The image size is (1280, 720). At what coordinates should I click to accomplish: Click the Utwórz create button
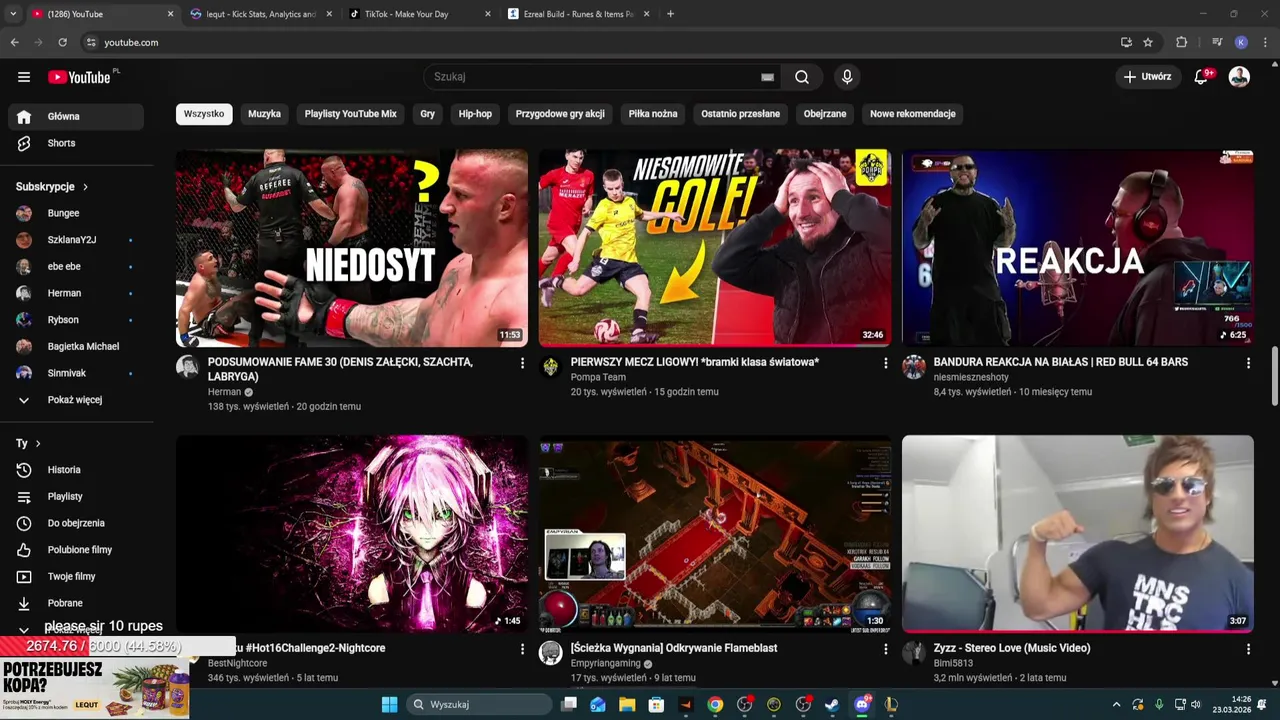[x=1147, y=77]
